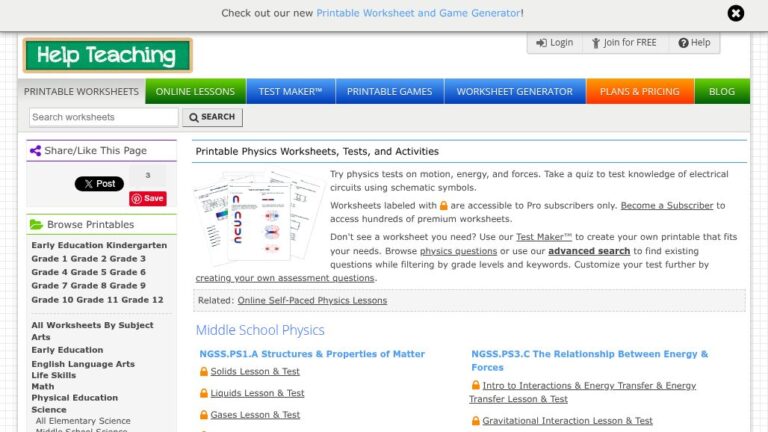Screen dimensions: 768x432
Task: Click Join for FREE
Action: 624,43
